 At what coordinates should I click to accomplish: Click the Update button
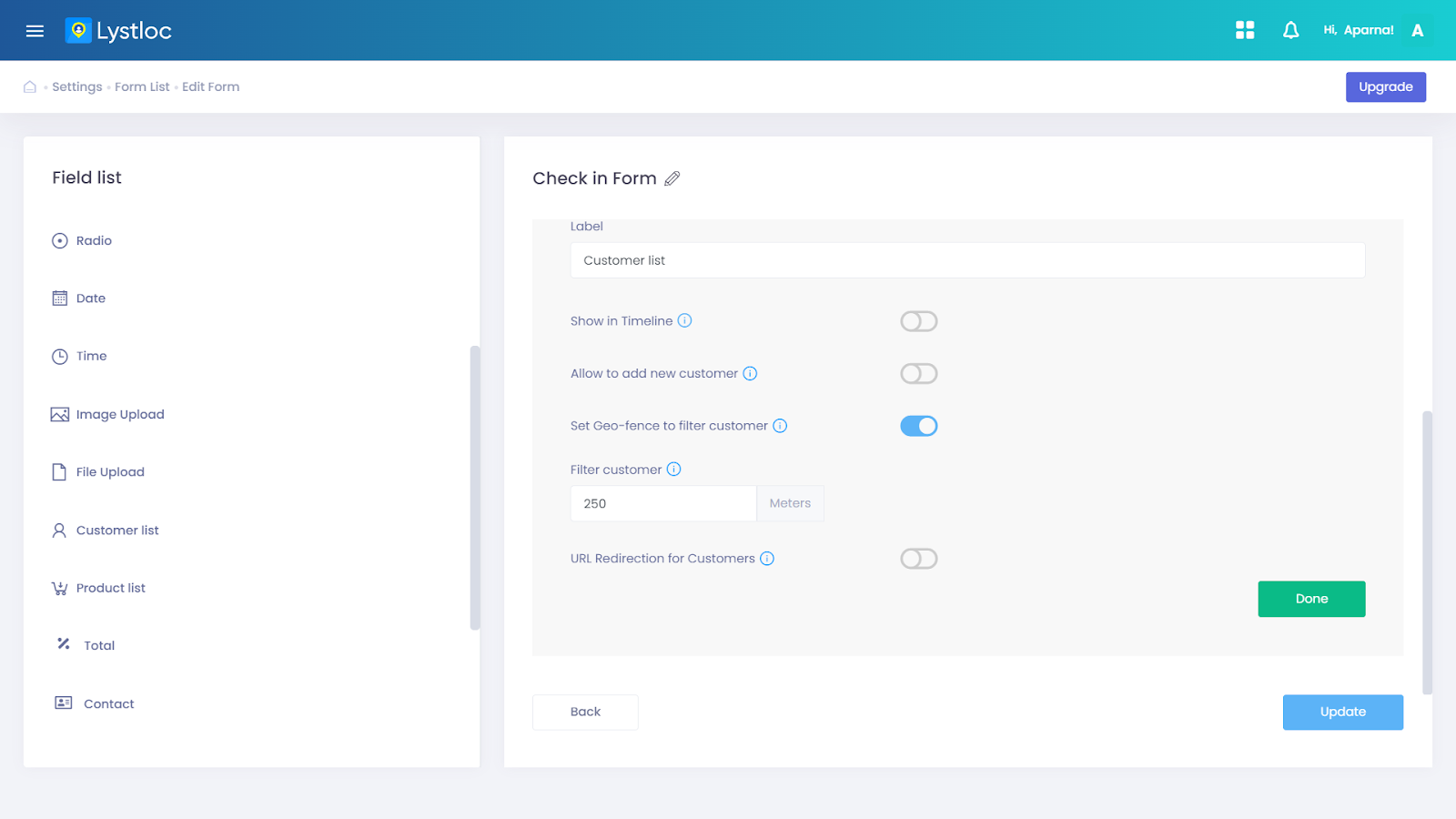coord(1343,713)
